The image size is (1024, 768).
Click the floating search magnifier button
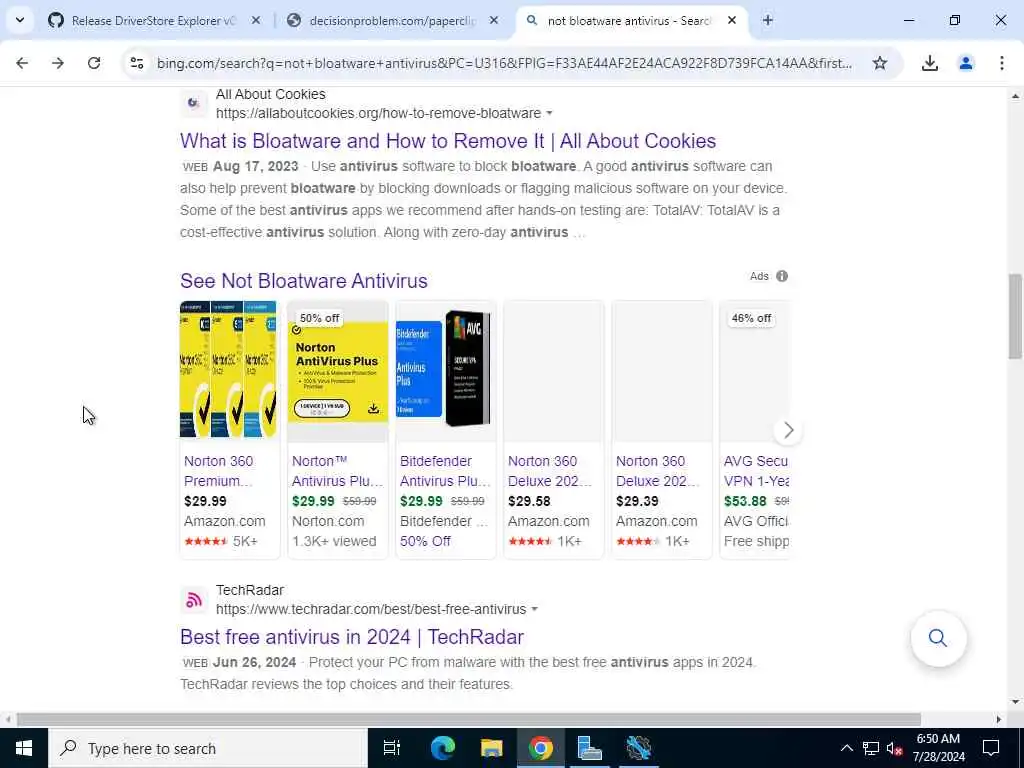point(938,638)
